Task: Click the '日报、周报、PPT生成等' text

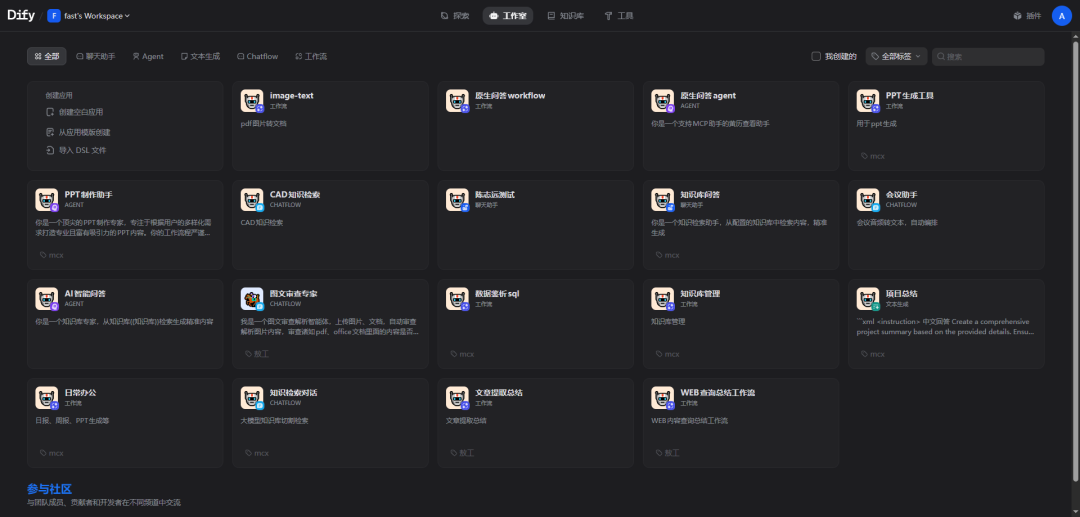Action: (72, 420)
